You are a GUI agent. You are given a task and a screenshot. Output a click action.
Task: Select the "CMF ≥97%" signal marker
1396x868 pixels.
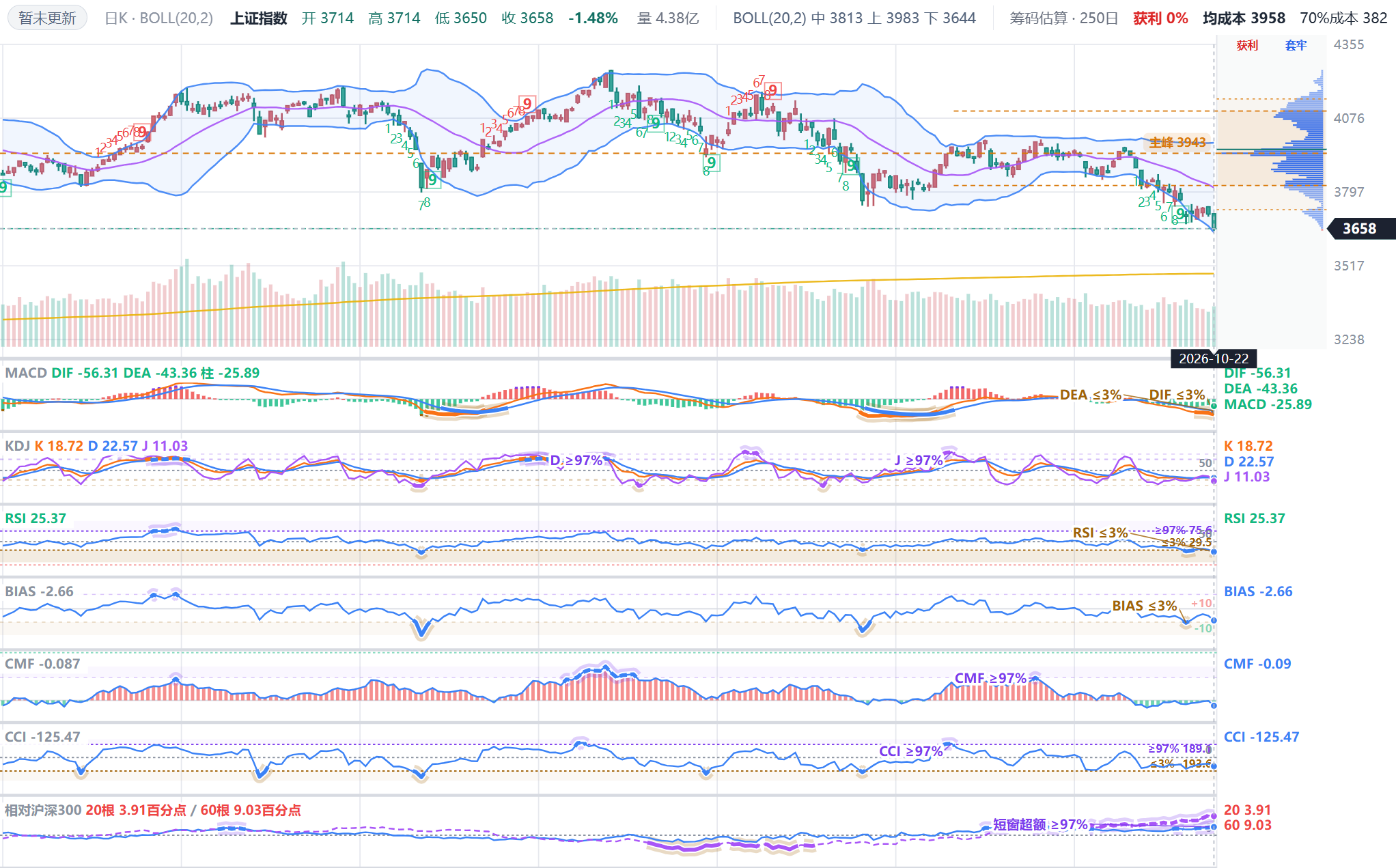click(990, 678)
